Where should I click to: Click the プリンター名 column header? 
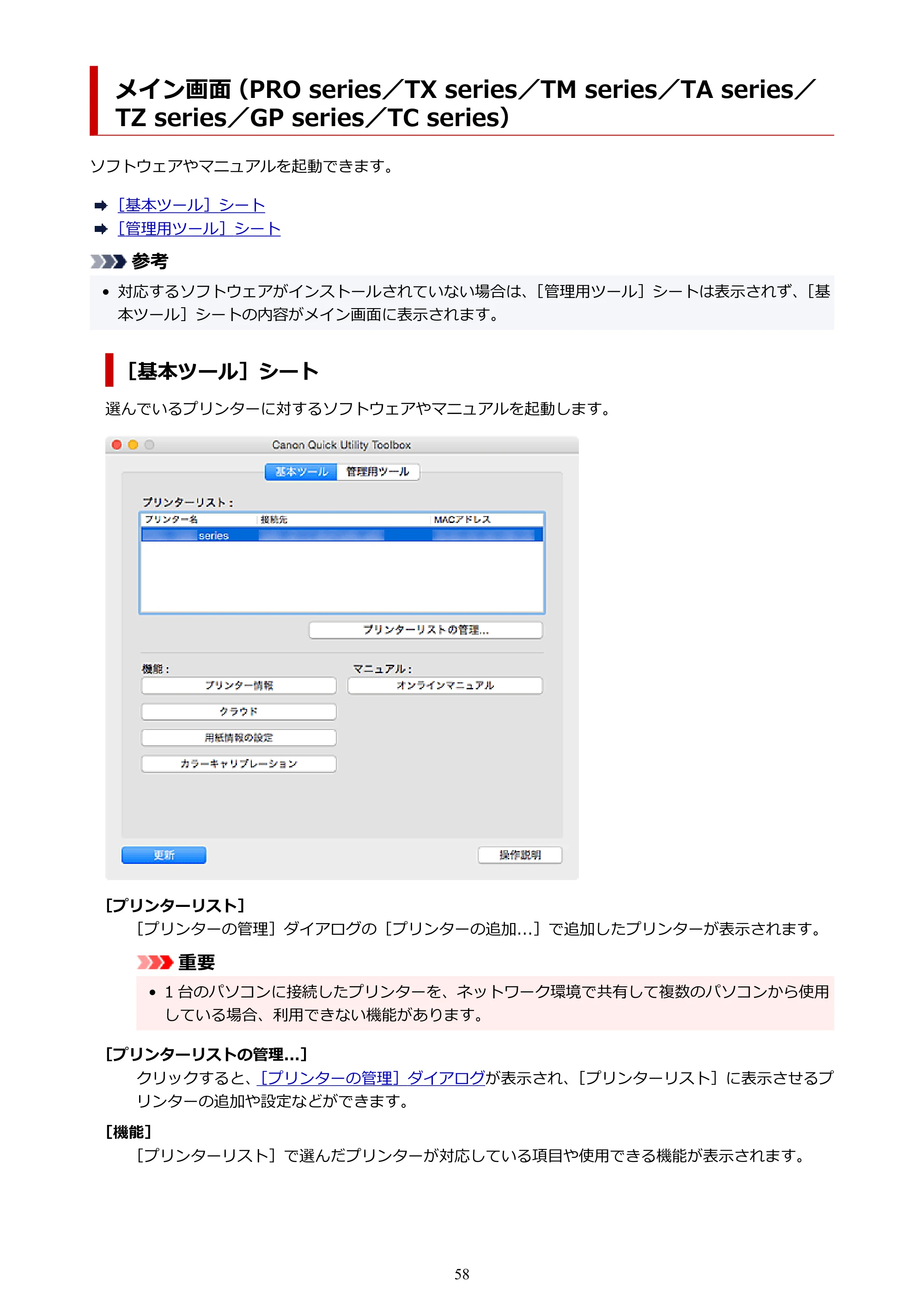(171, 519)
